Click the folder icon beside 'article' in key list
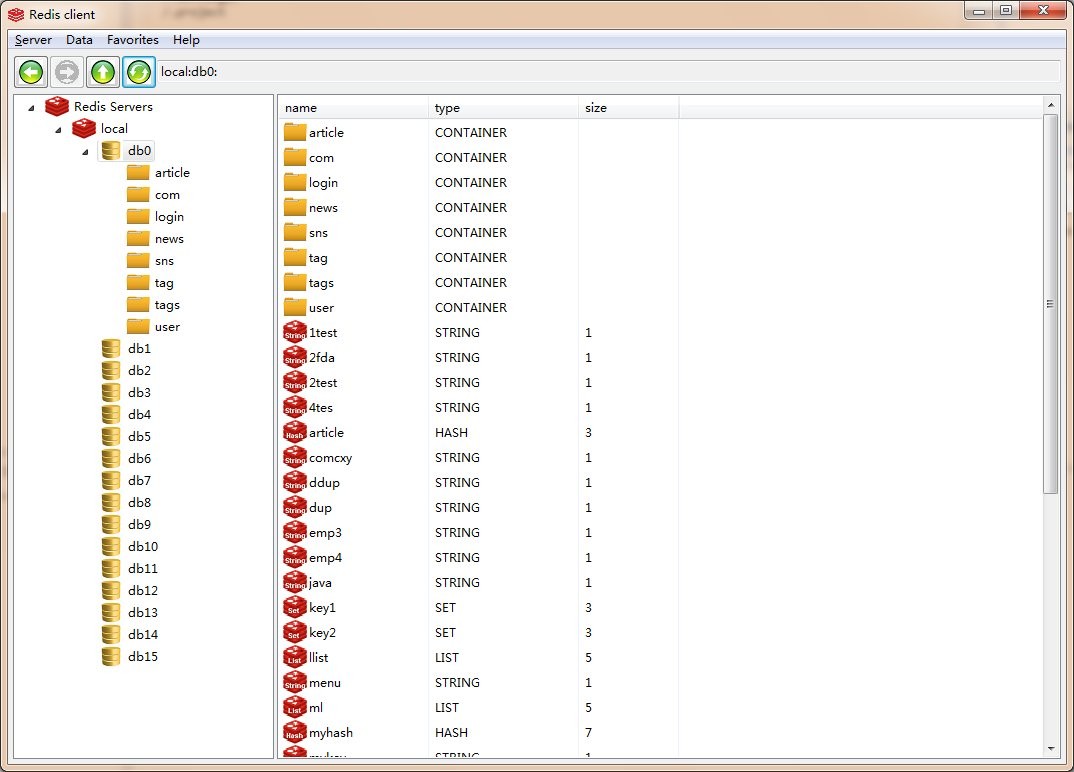1074x772 pixels. [x=293, y=132]
